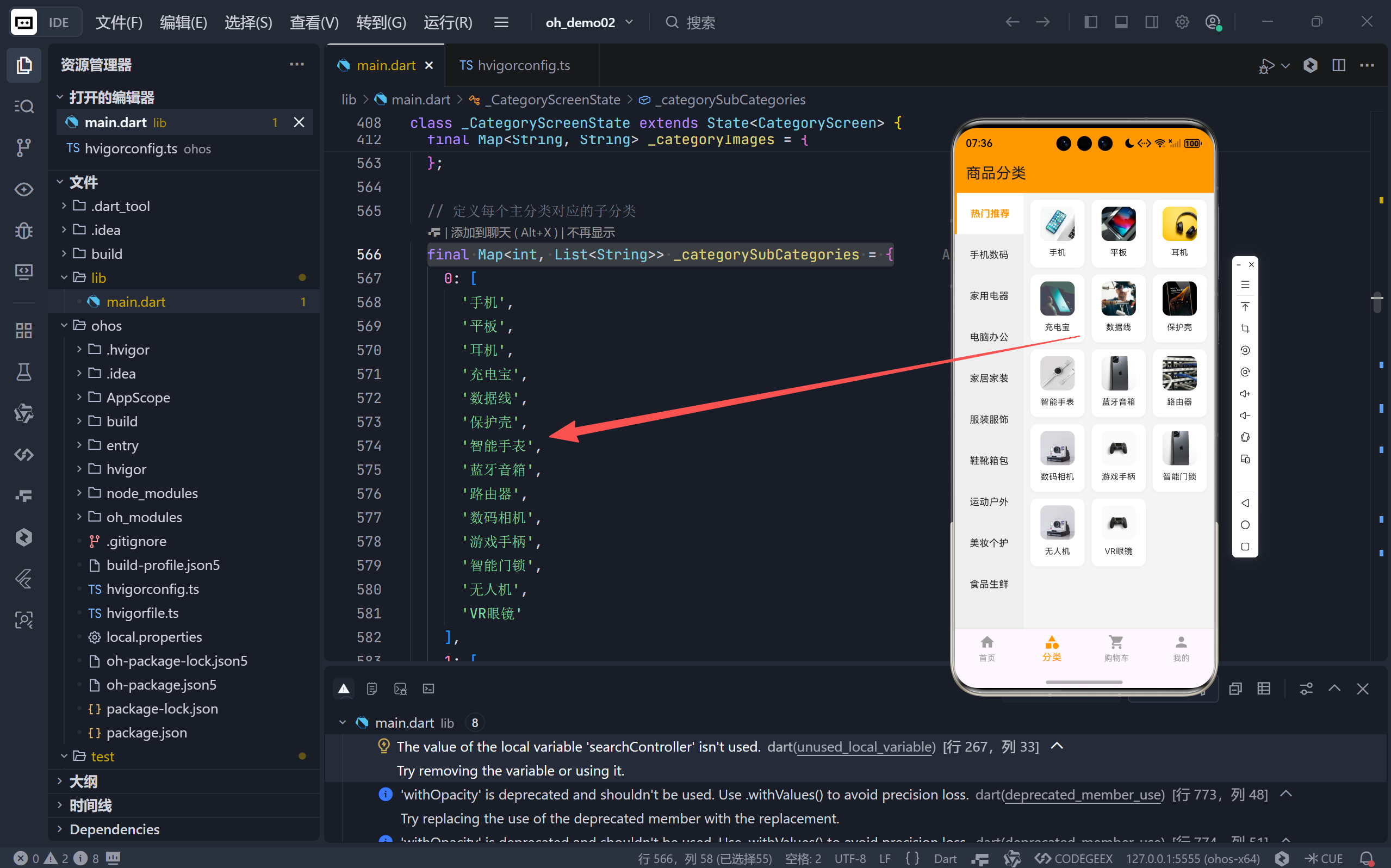Click the notifications bell in status bar
The image size is (1391, 868).
pos(1367,858)
